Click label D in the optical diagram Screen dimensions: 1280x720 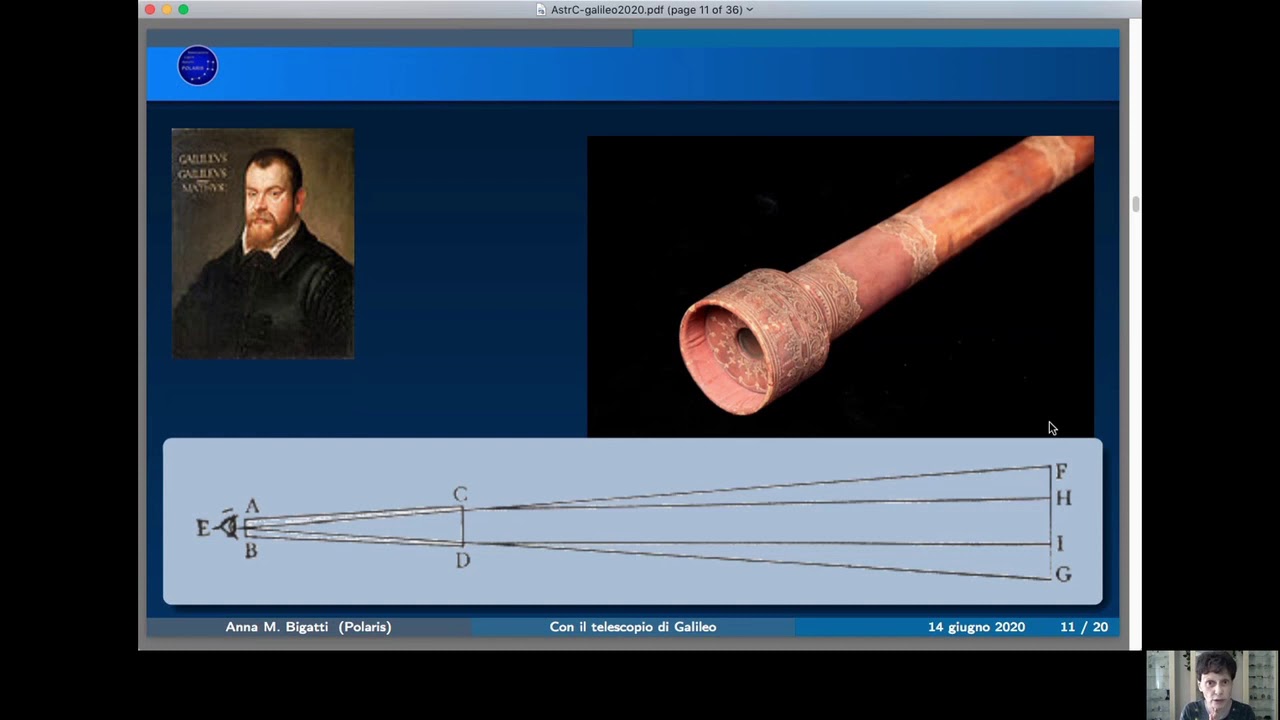(x=462, y=560)
